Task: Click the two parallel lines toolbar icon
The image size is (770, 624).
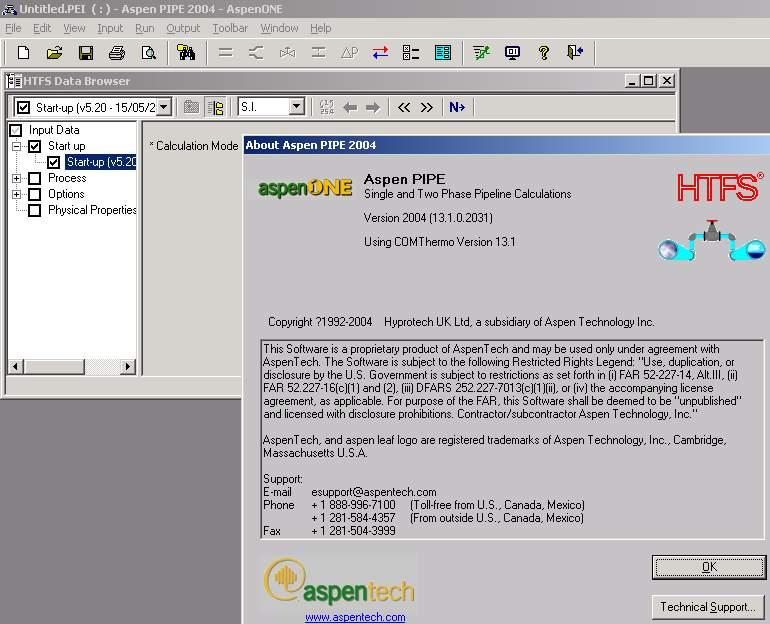Action: [225, 52]
